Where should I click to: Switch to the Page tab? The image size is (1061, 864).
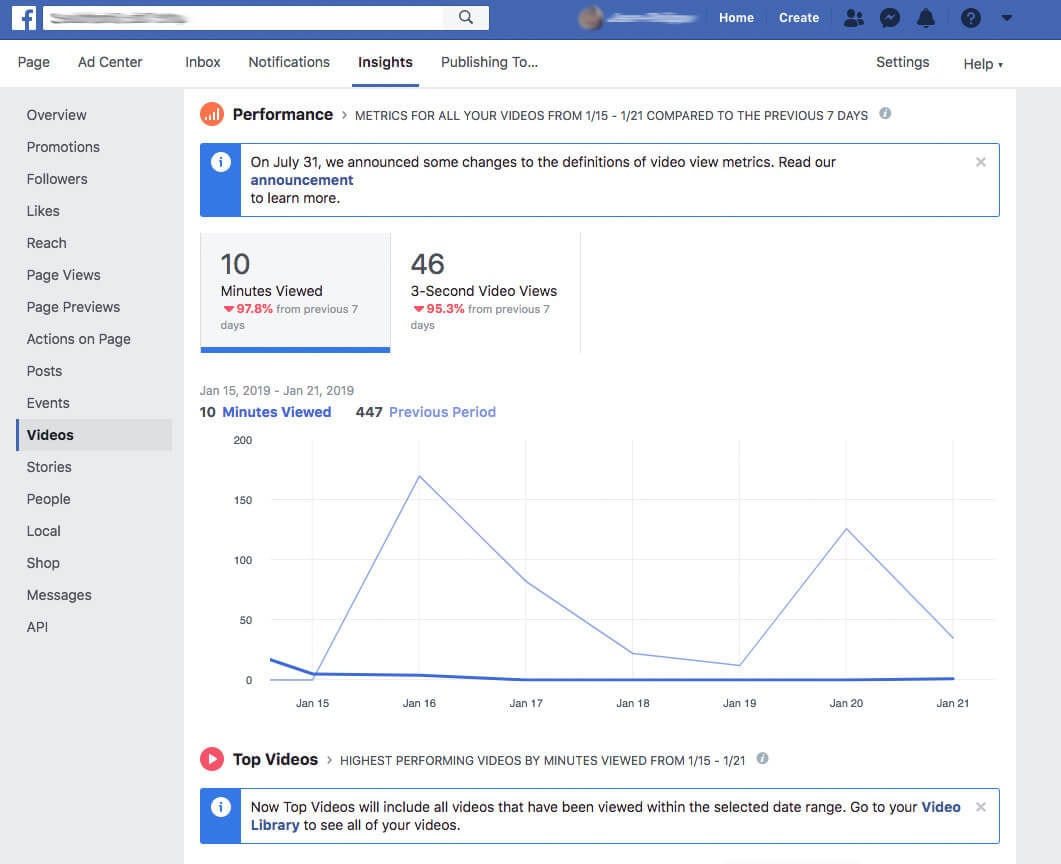(34, 62)
